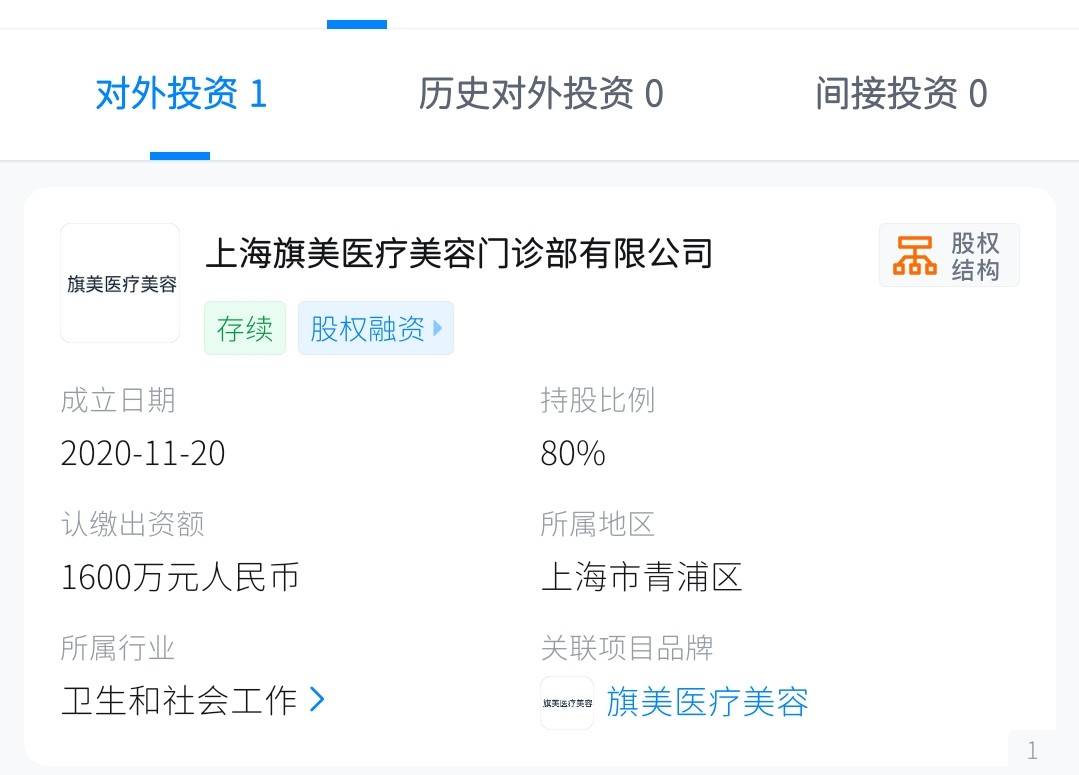Select the 卫生和社会工作 industry text
1079x775 pixels.
pos(179,701)
